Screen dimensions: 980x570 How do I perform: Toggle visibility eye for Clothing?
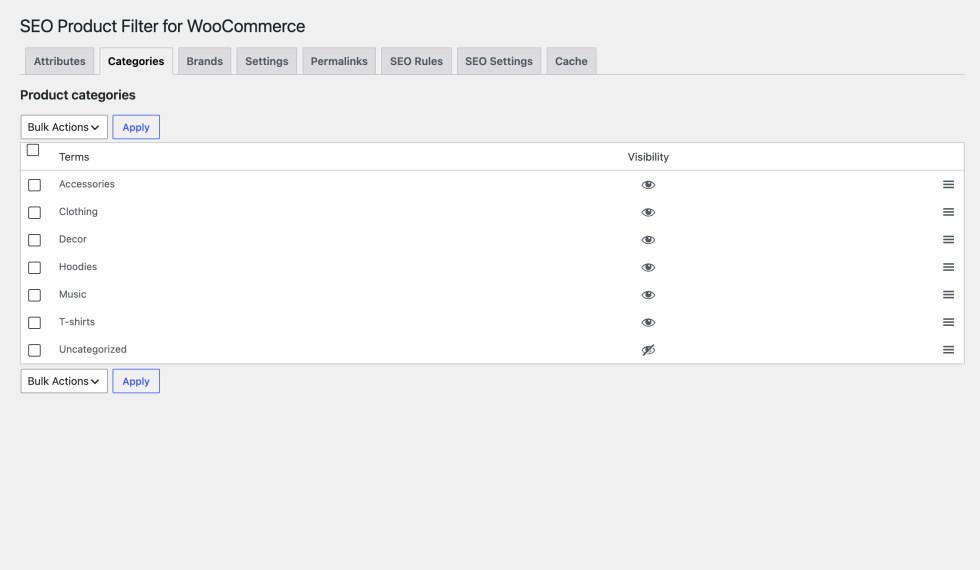tap(648, 212)
